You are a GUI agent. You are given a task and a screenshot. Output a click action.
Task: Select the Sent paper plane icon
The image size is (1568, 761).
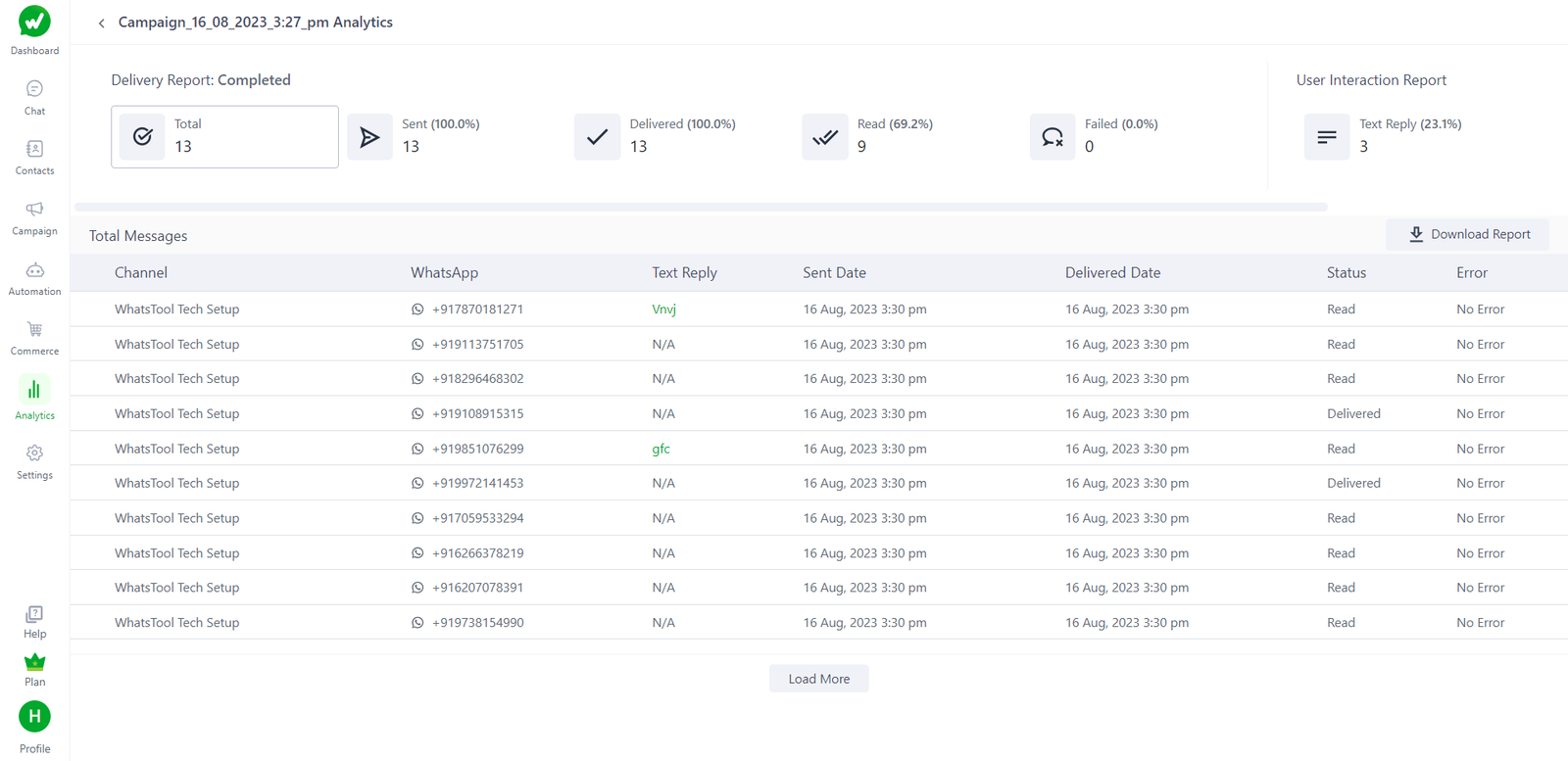[369, 137]
